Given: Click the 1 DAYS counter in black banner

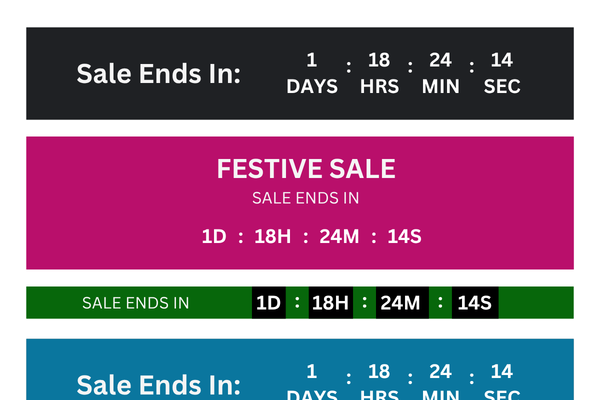Looking at the screenshot, I should [312, 73].
